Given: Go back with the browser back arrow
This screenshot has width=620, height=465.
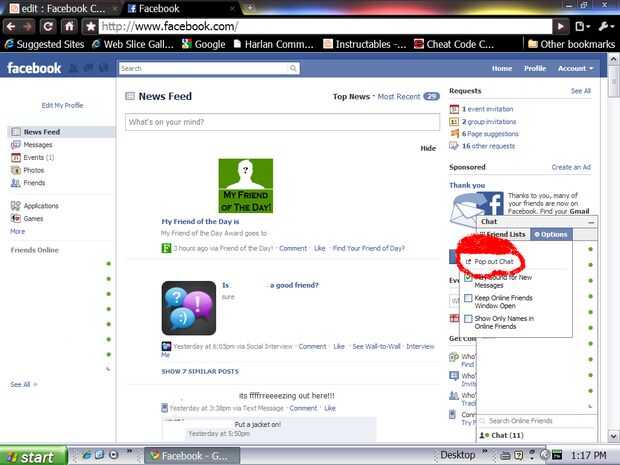Looking at the screenshot, I should coord(11,26).
